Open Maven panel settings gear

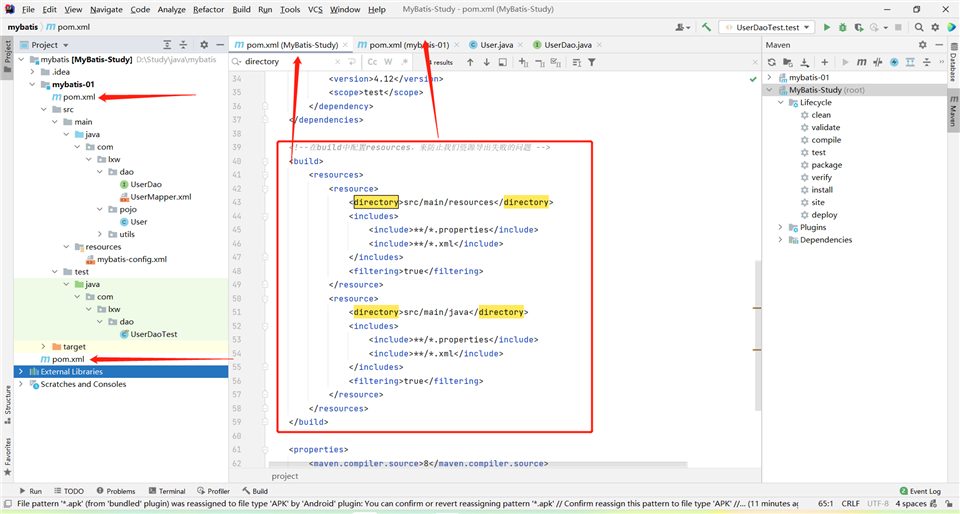[923, 45]
